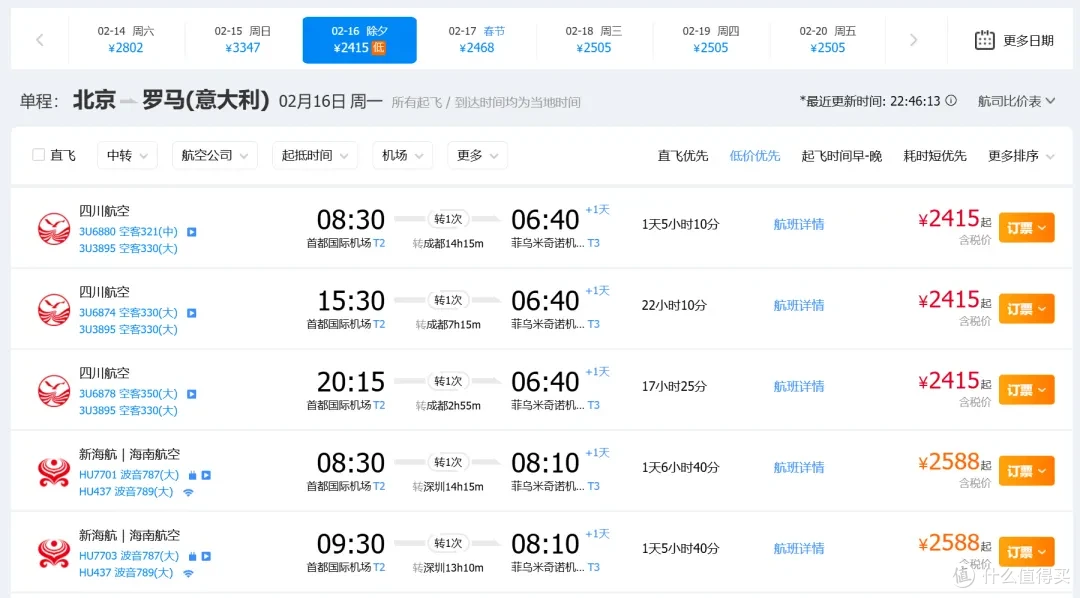Image resolution: width=1080 pixels, height=598 pixels.
Task: Select the 02-16 除夕 date tab
Action: pyautogui.click(x=360, y=40)
